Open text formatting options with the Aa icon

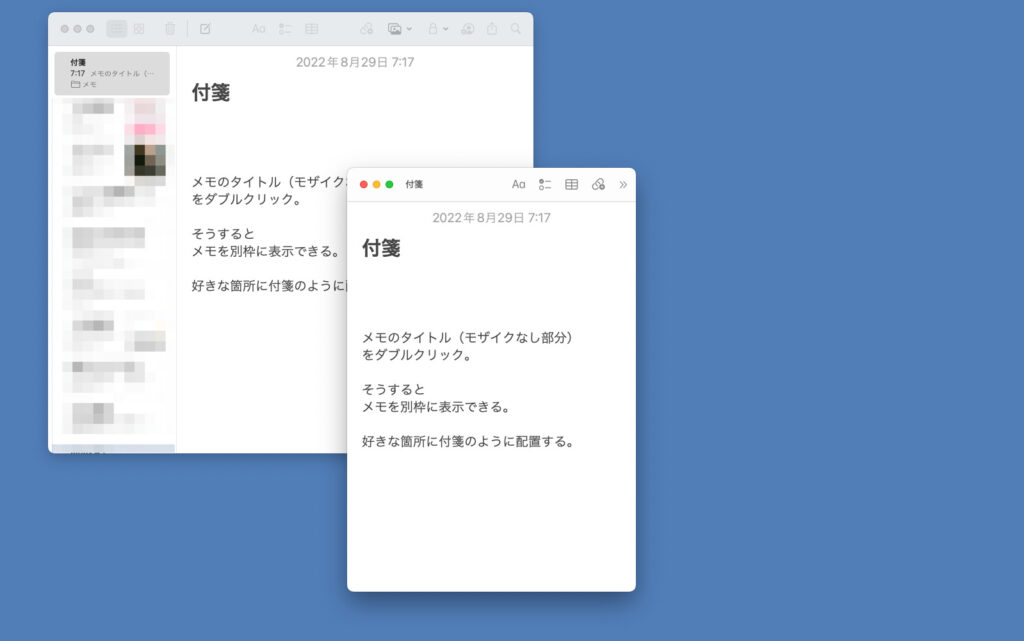(259, 28)
